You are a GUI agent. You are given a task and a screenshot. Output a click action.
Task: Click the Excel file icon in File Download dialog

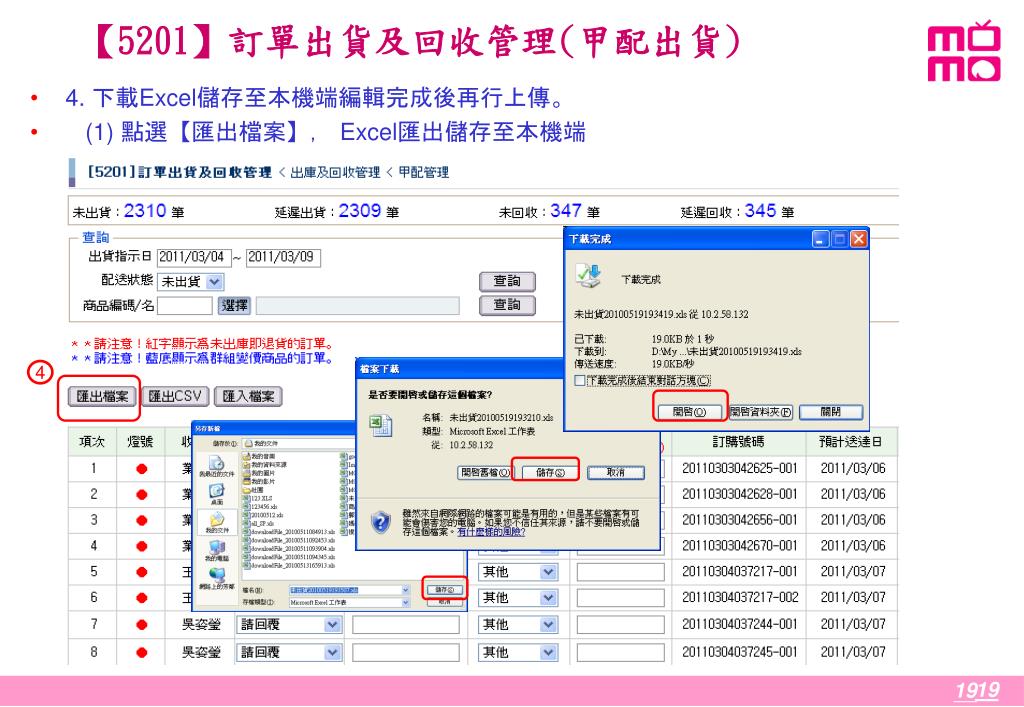(381, 426)
